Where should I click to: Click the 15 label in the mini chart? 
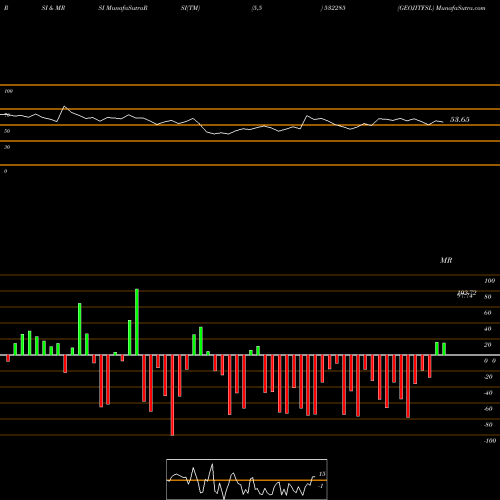pyautogui.click(x=322, y=474)
